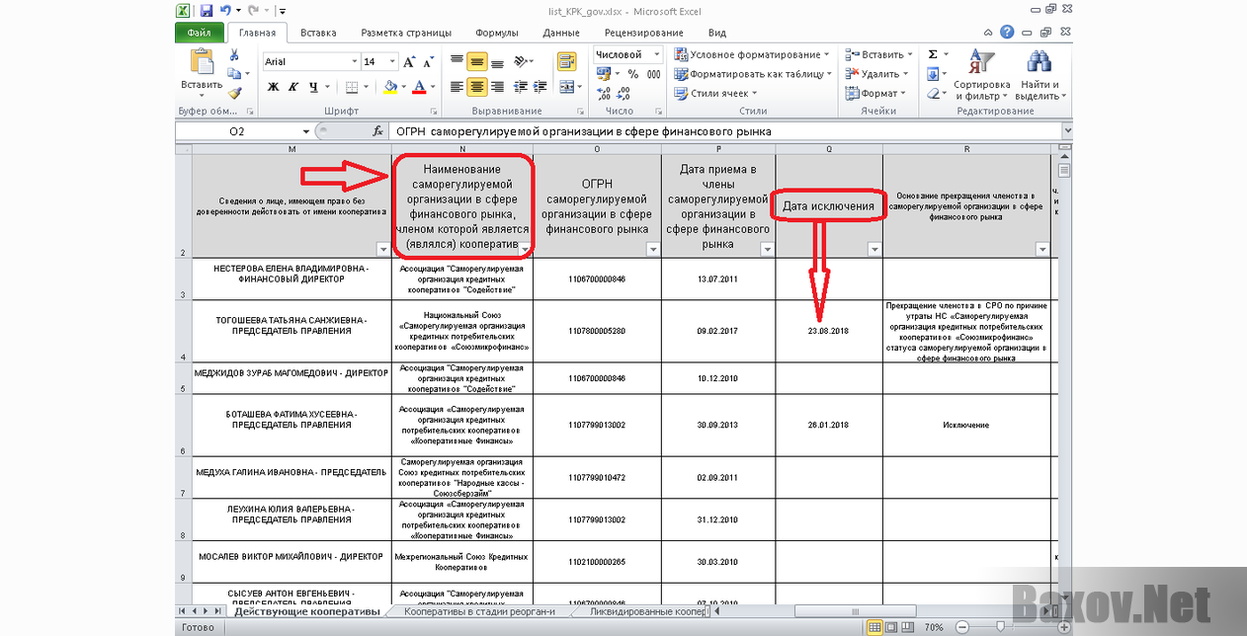This screenshot has width=1247, height=636.
Task: Open sheet tab Кооперативы в стадии реорган-и
Action: 478,611
